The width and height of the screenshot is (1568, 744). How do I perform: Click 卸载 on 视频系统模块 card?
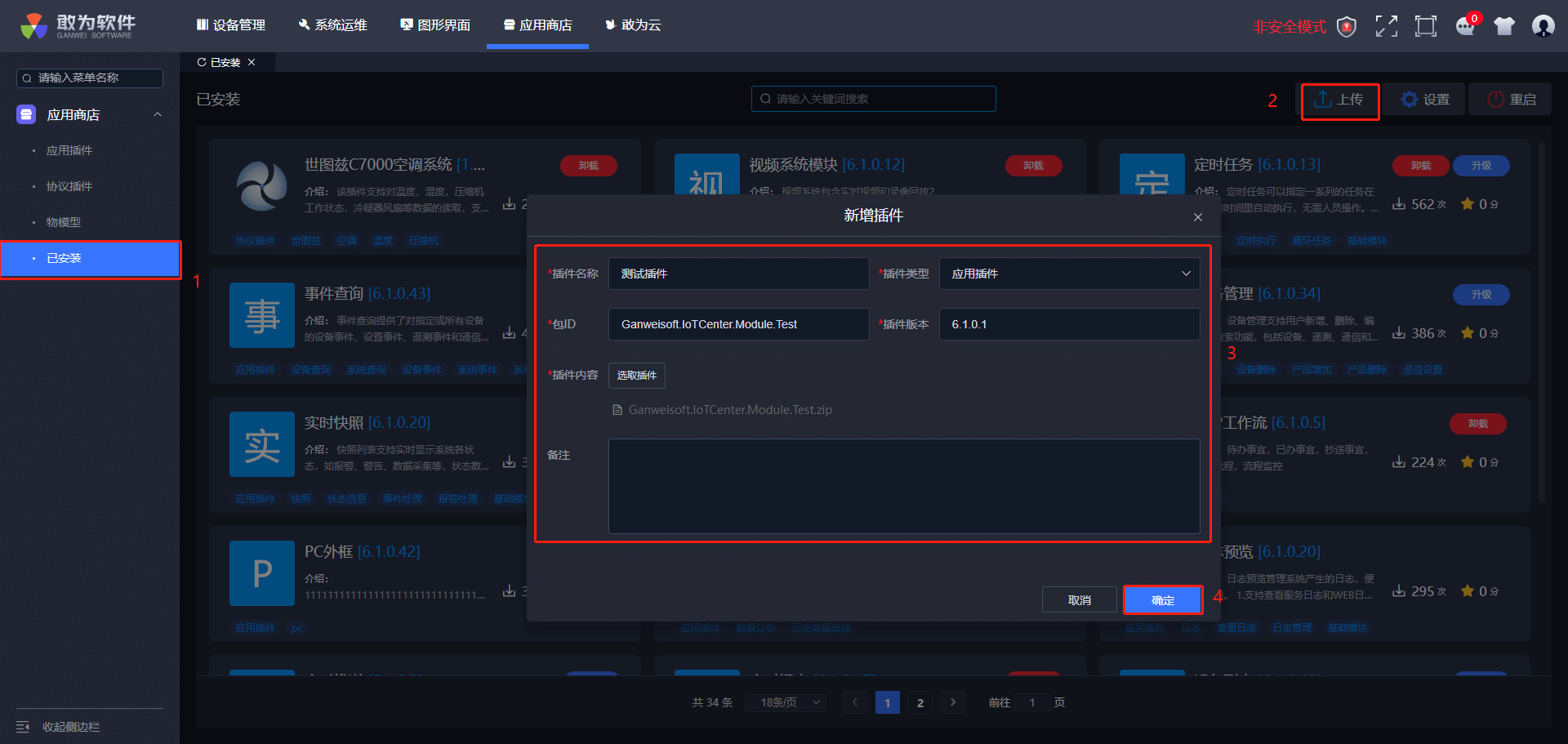pyautogui.click(x=1034, y=166)
